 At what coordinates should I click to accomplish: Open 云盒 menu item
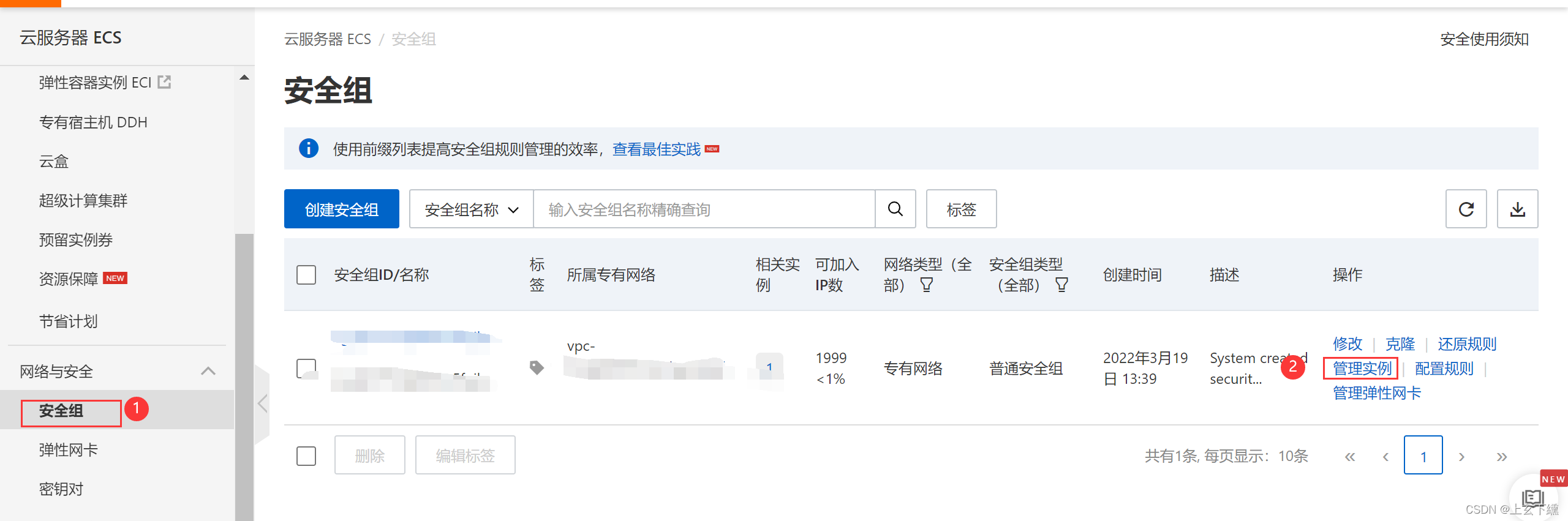coord(54,162)
